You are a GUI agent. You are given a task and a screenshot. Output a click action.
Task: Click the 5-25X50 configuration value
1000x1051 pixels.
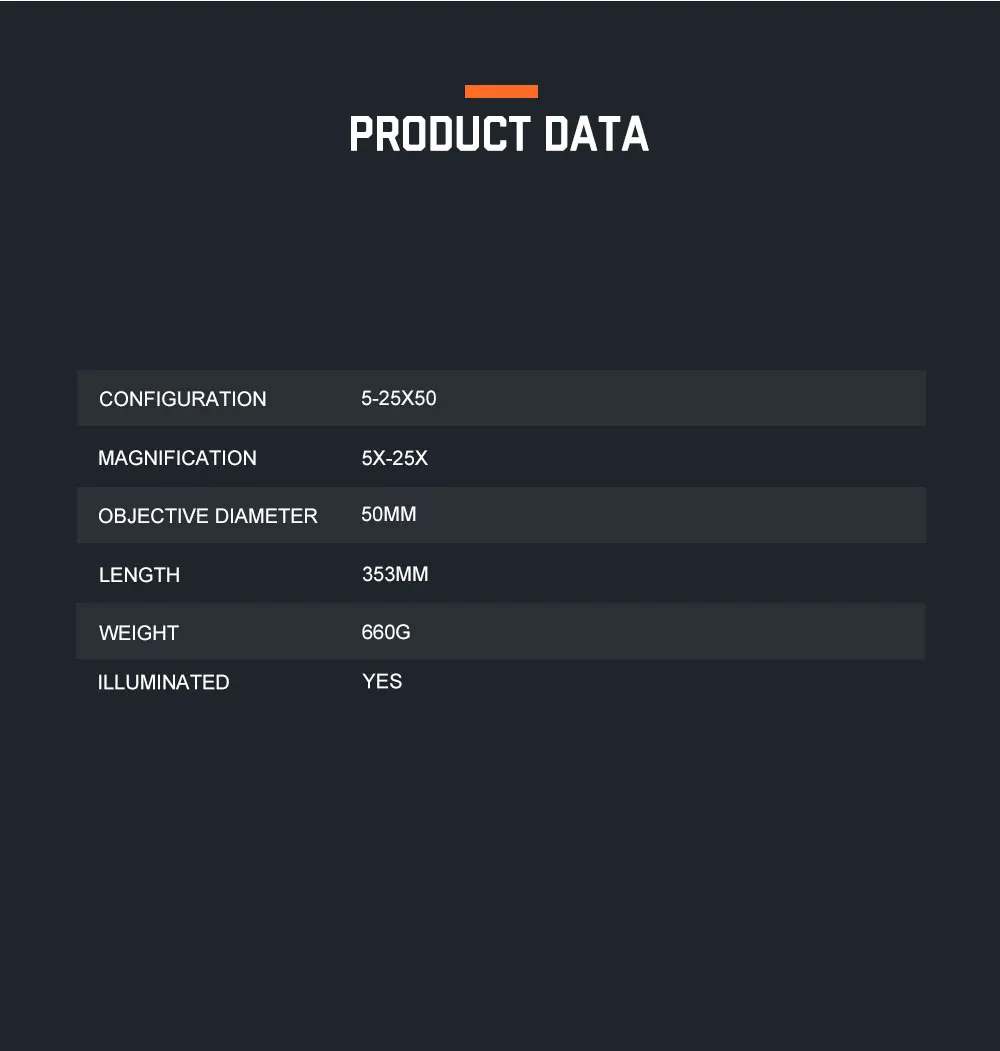click(x=399, y=398)
